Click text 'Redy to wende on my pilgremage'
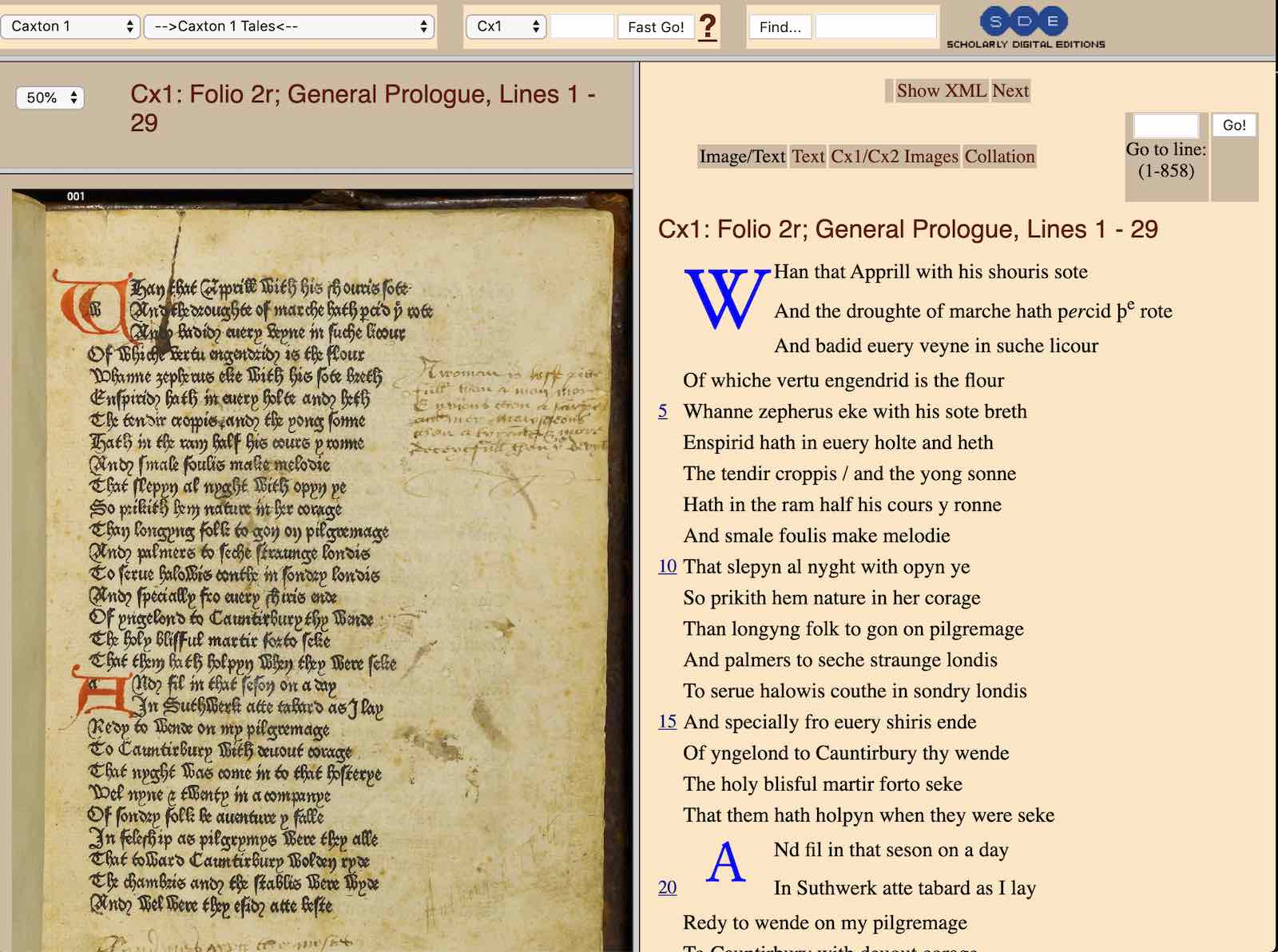Screen dimensions: 1278x952 click(825, 923)
